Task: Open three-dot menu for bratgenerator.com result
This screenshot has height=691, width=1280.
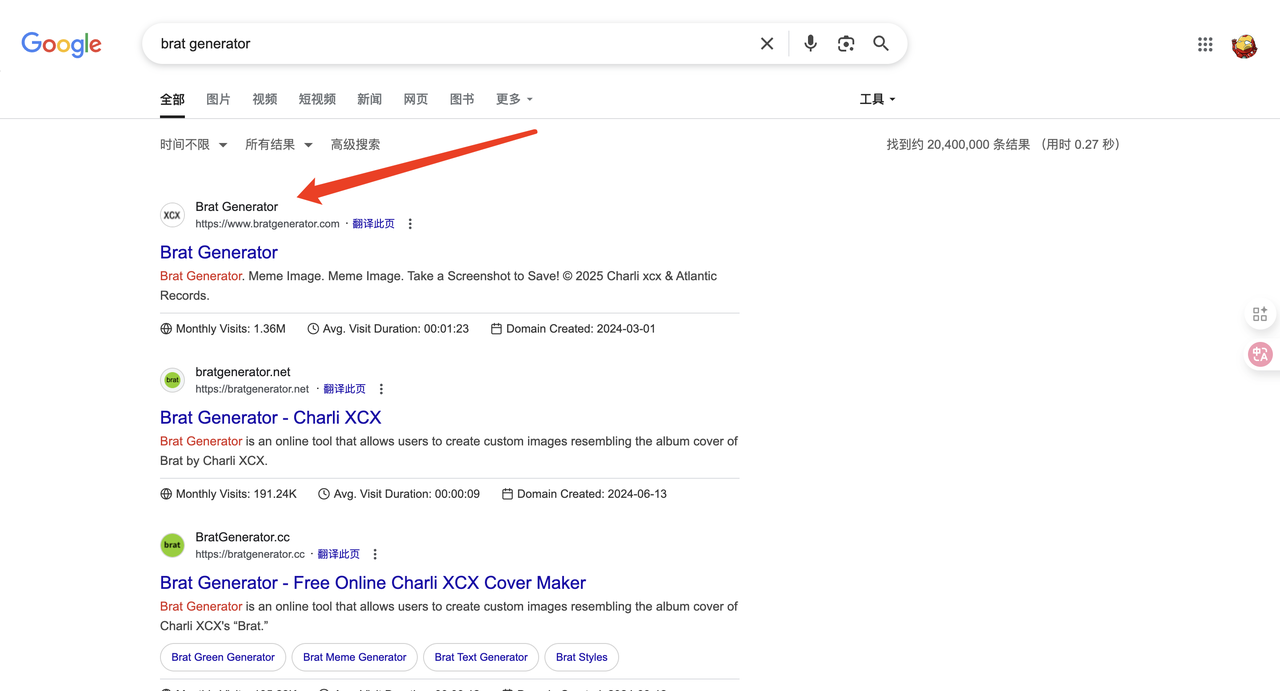Action: click(410, 224)
